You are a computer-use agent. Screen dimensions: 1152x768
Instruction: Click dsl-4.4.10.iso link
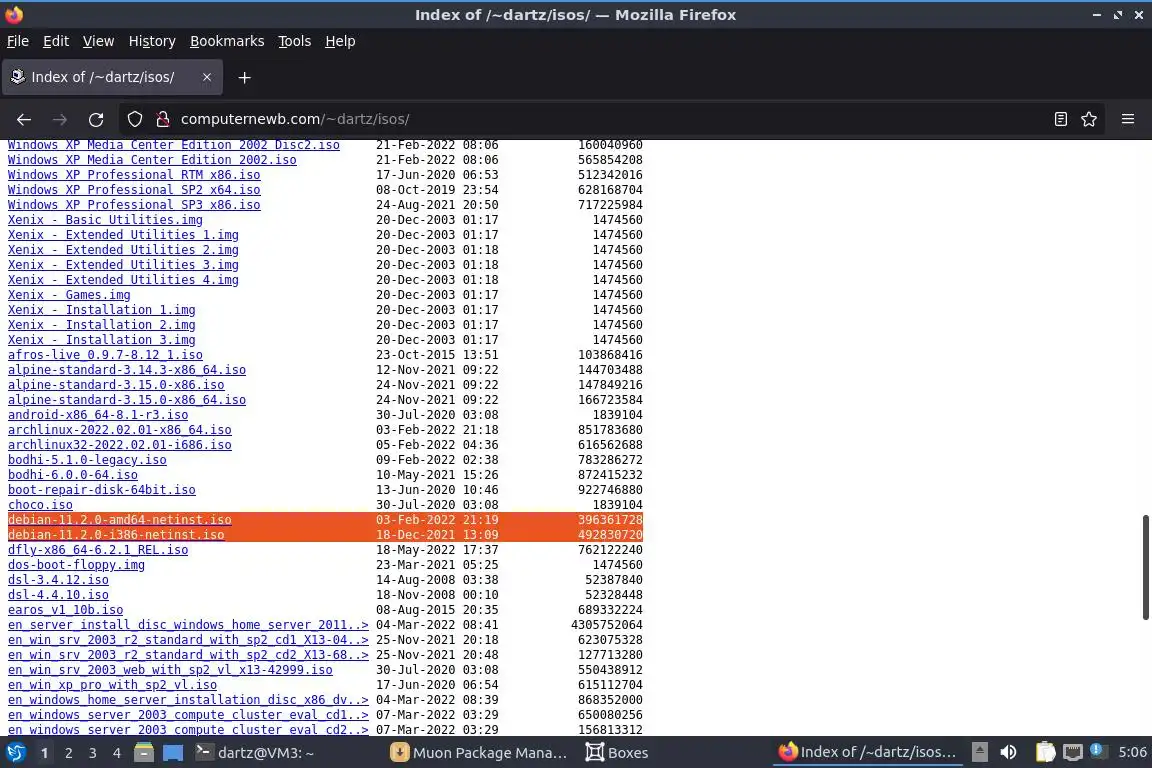tap(58, 595)
